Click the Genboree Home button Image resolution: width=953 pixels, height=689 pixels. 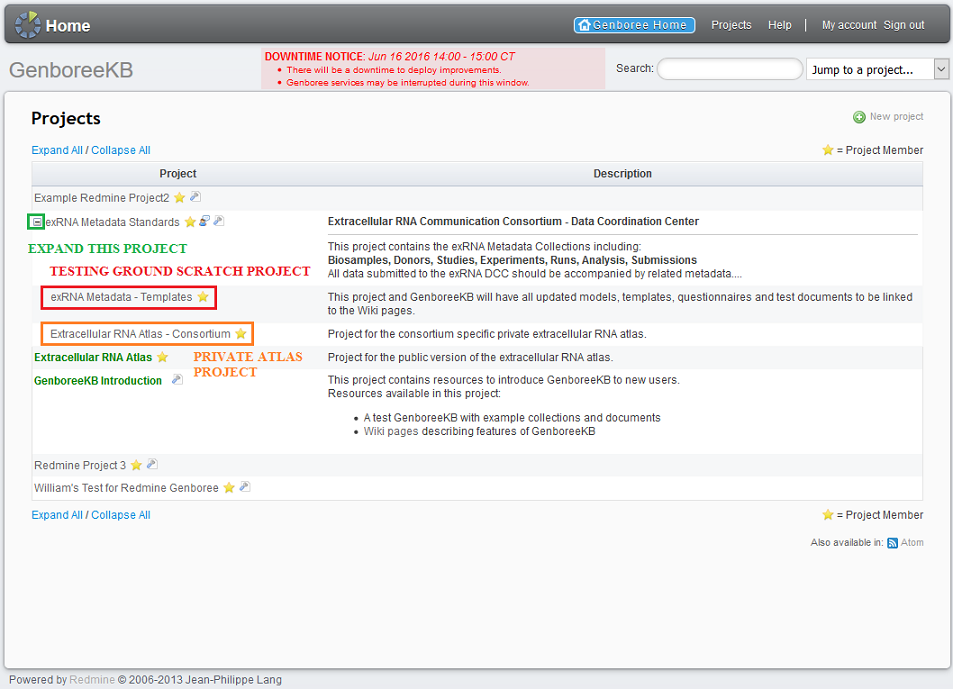coord(634,25)
